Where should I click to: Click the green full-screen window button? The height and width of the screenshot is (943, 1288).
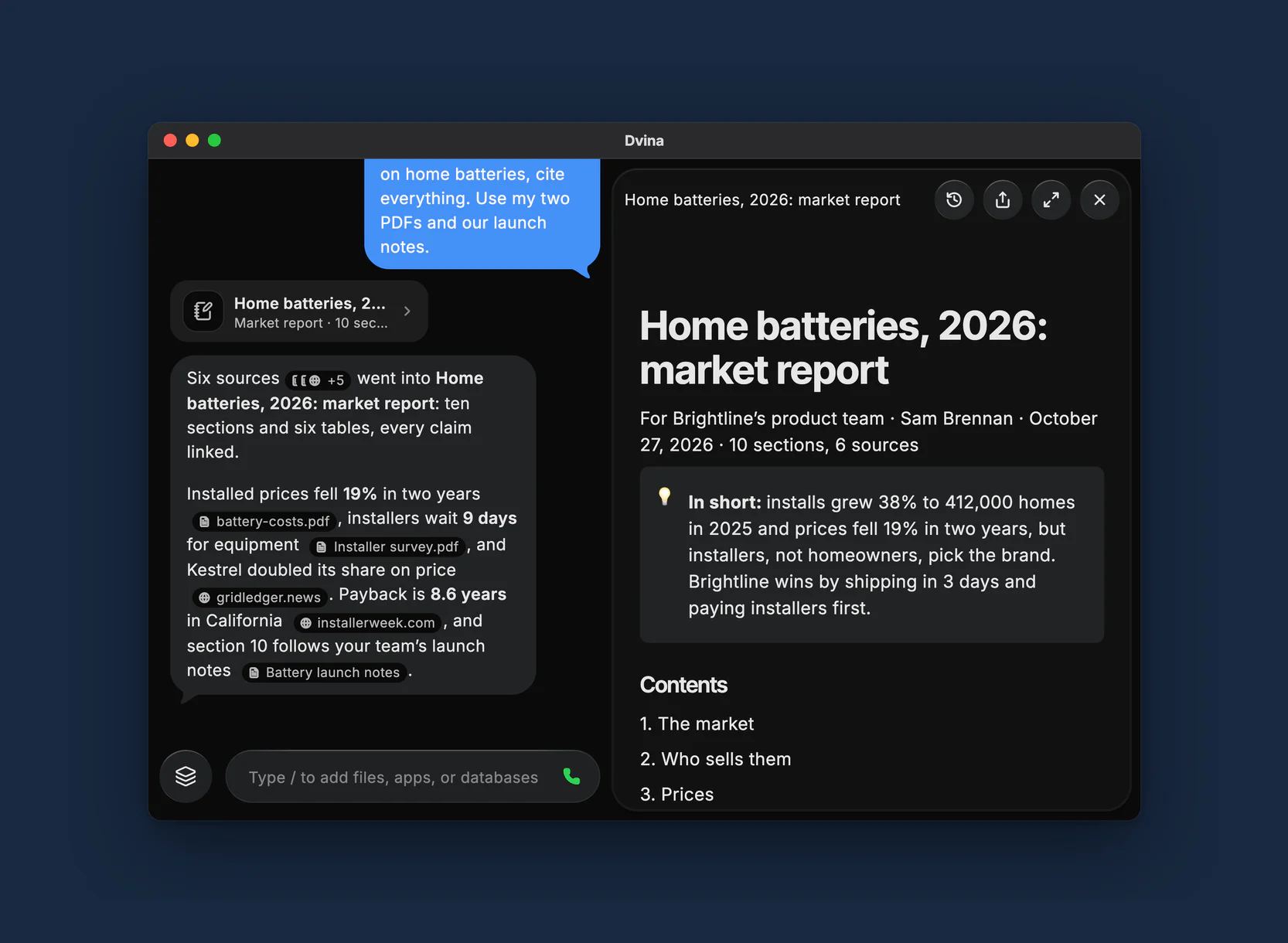214,140
